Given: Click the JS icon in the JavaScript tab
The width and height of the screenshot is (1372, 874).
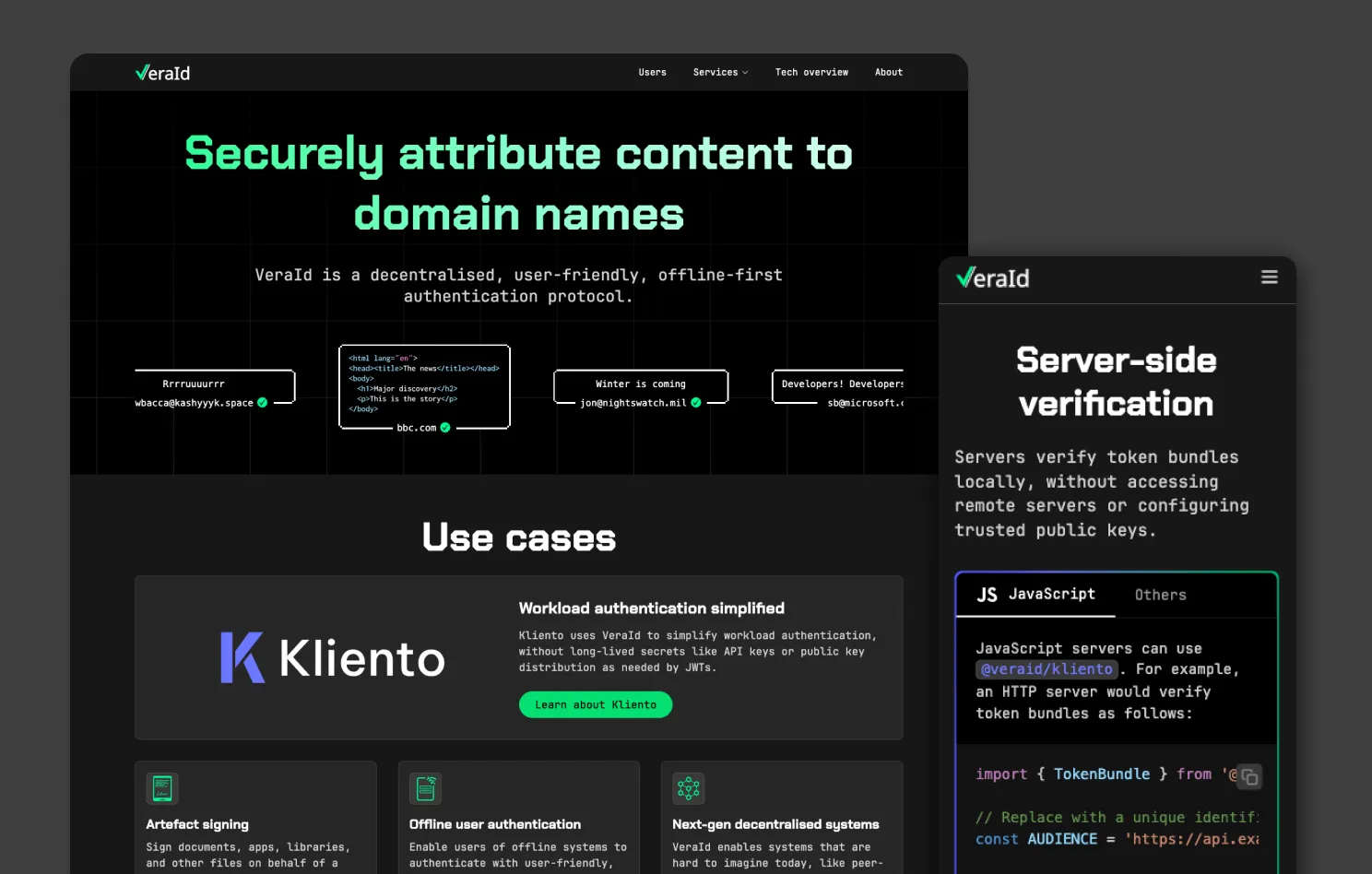Looking at the screenshot, I should 987,595.
